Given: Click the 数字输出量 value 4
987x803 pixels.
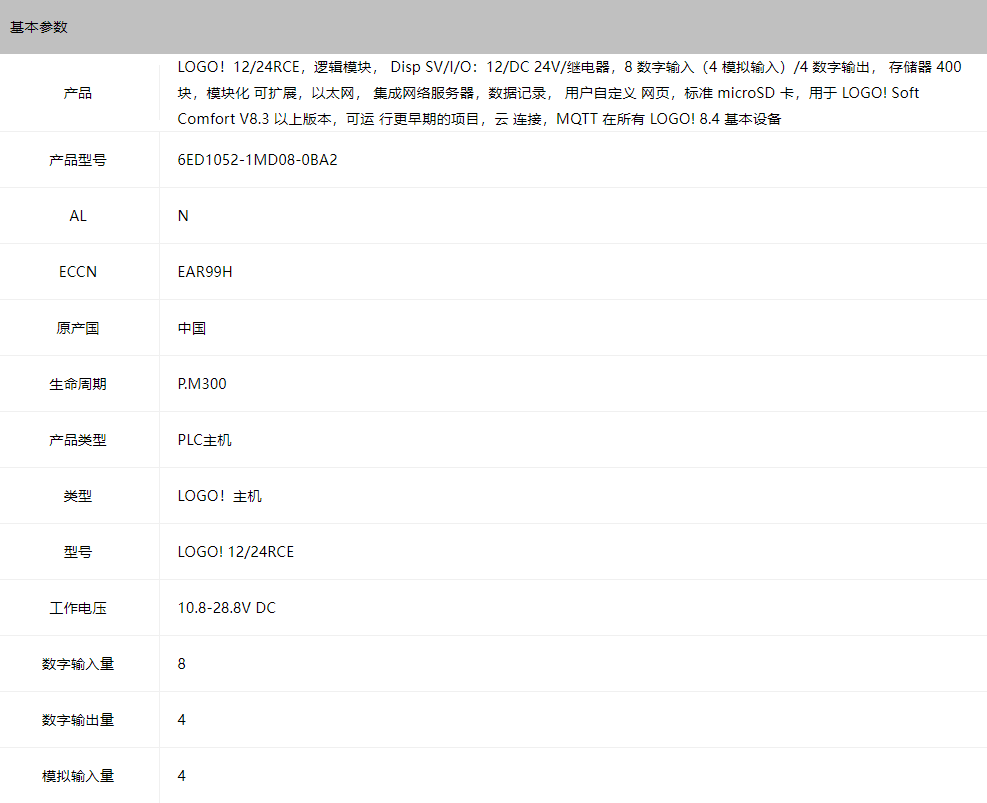Looking at the screenshot, I should click(182, 720).
